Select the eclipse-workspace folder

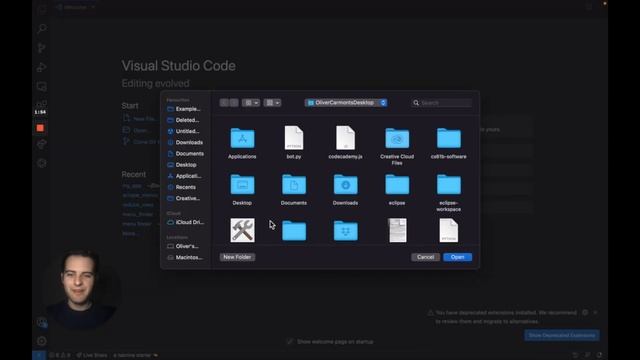[449, 192]
